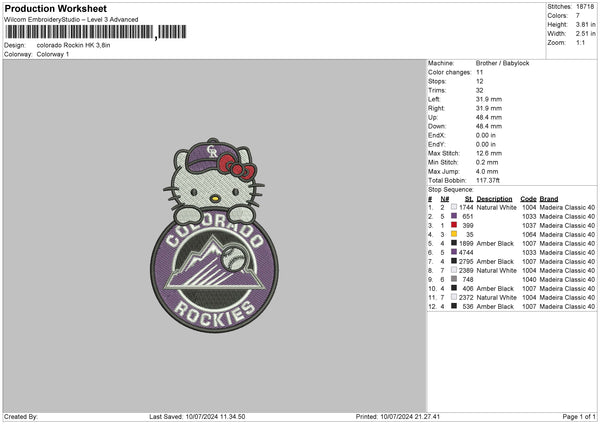
Task: Click the Colorway 1 value
Action: click(53, 54)
